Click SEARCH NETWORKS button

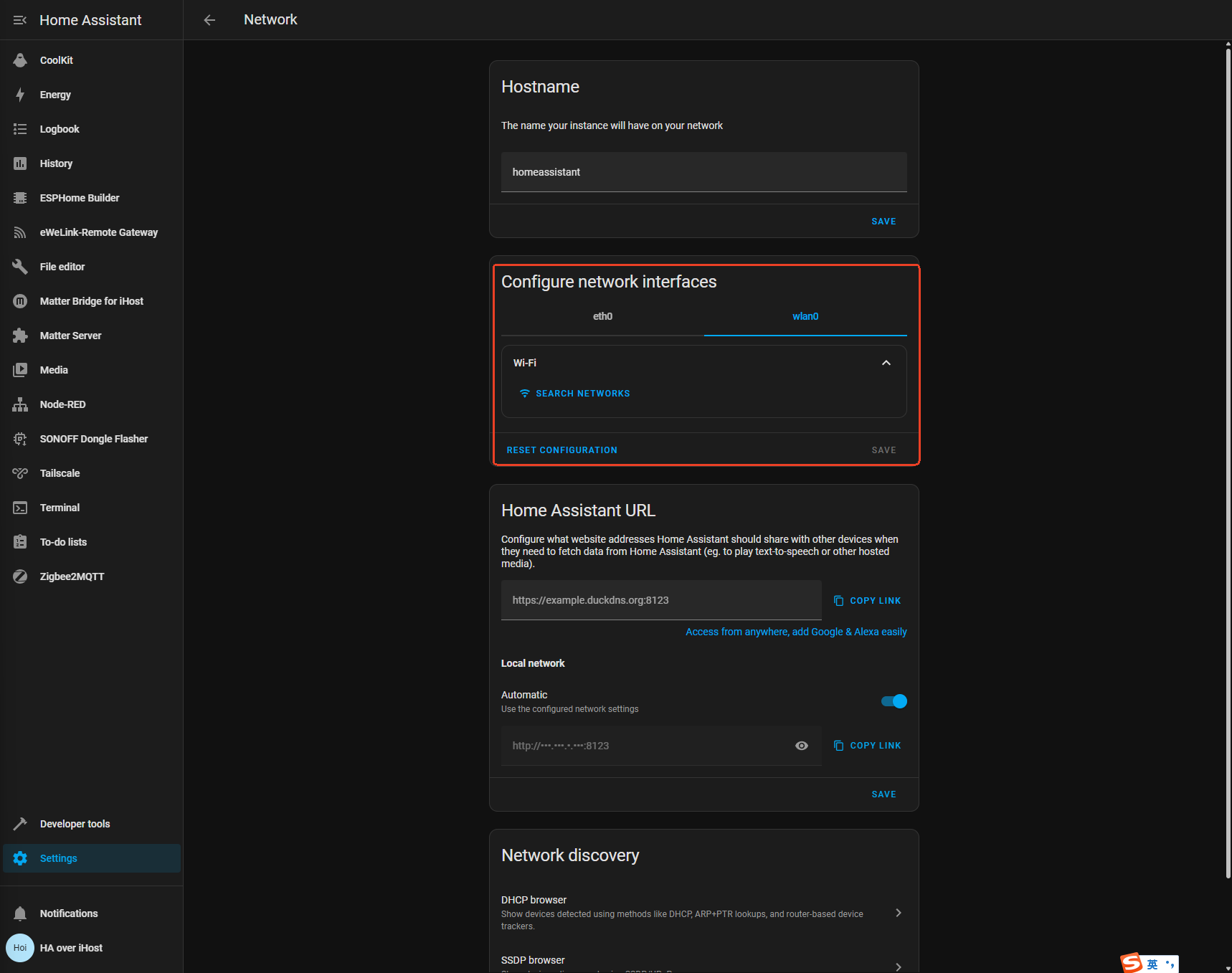point(575,394)
